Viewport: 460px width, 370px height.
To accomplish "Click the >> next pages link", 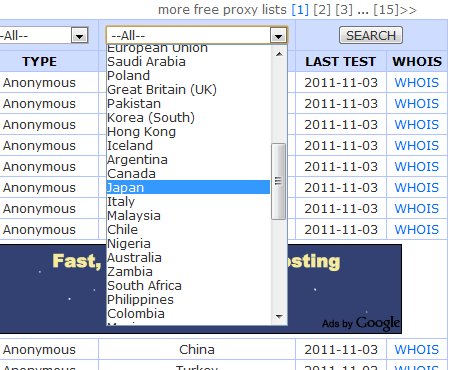I will point(408,10).
